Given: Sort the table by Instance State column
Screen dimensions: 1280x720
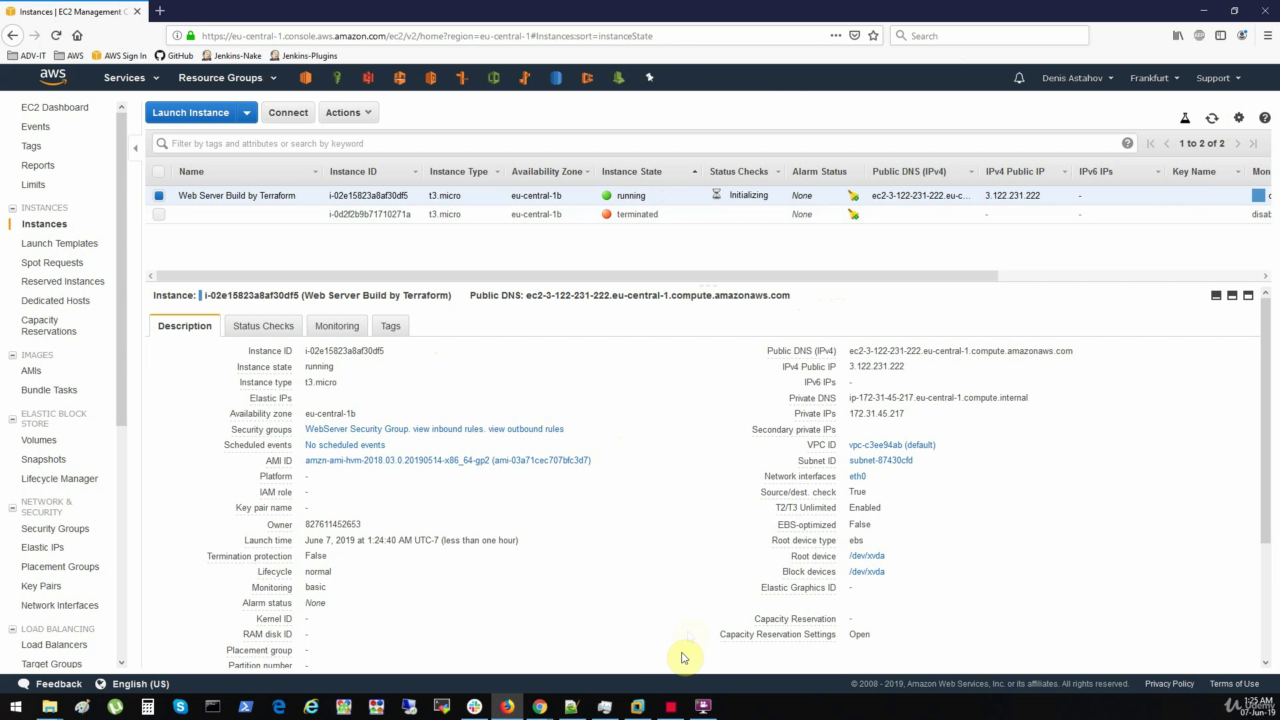Looking at the screenshot, I should 632,172.
